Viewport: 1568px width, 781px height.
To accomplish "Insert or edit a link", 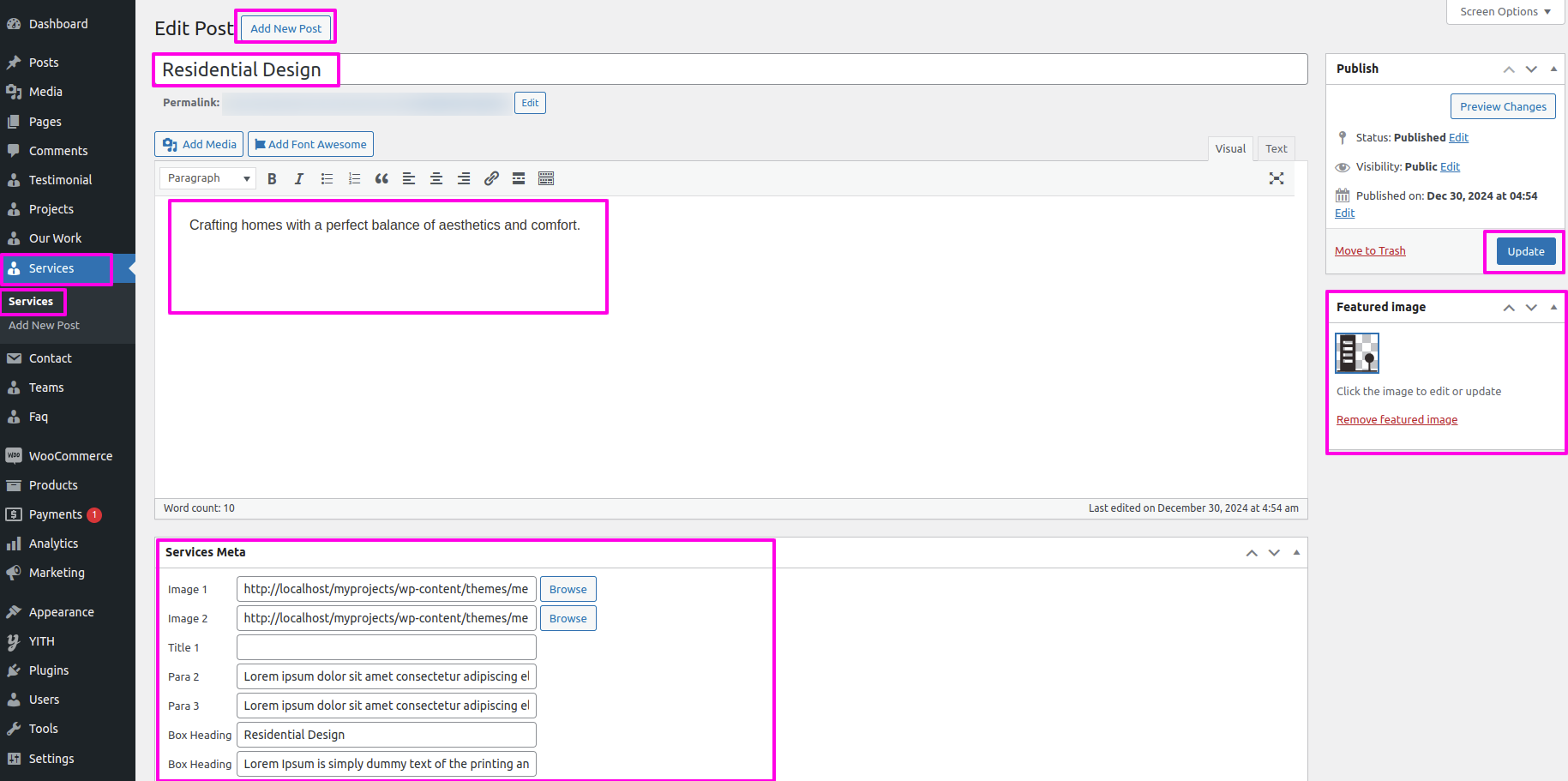I will pos(491,178).
